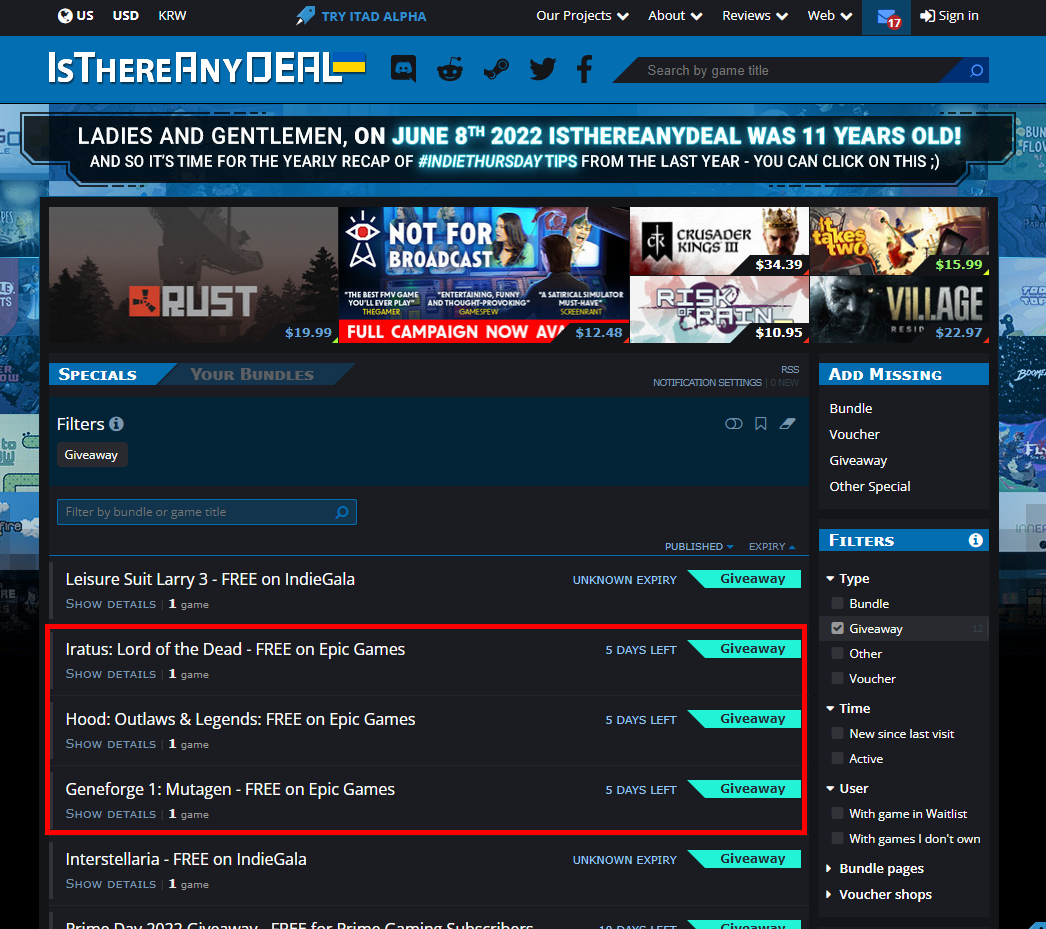Open the mail notifications icon with badge 17

point(887,17)
